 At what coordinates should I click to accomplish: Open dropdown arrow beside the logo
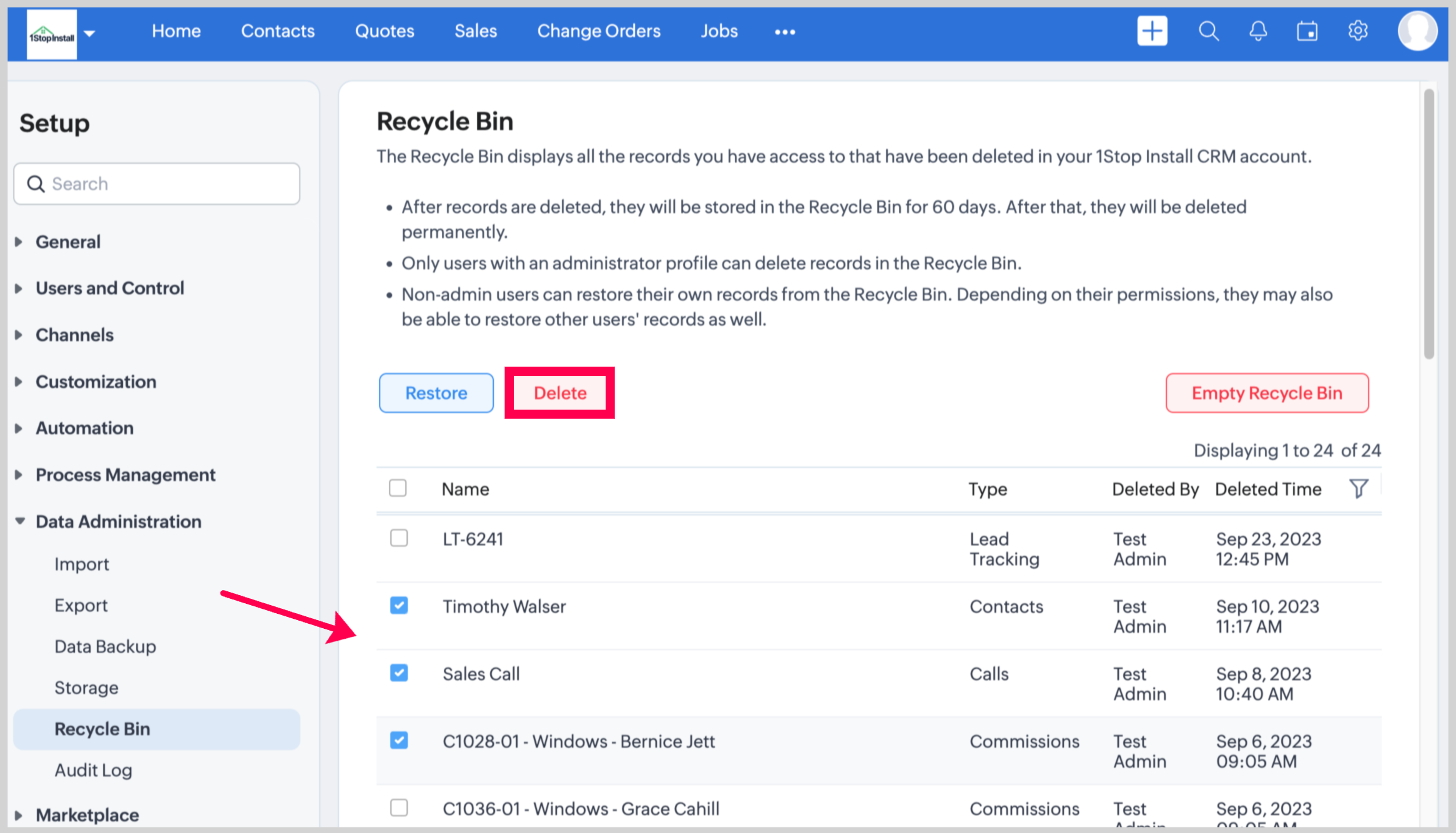pos(90,34)
